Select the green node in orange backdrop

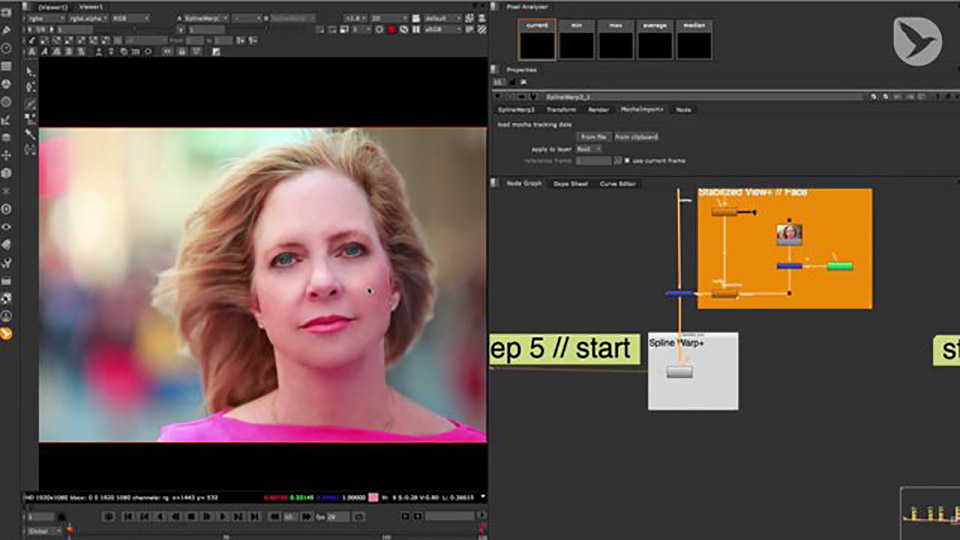point(839,266)
